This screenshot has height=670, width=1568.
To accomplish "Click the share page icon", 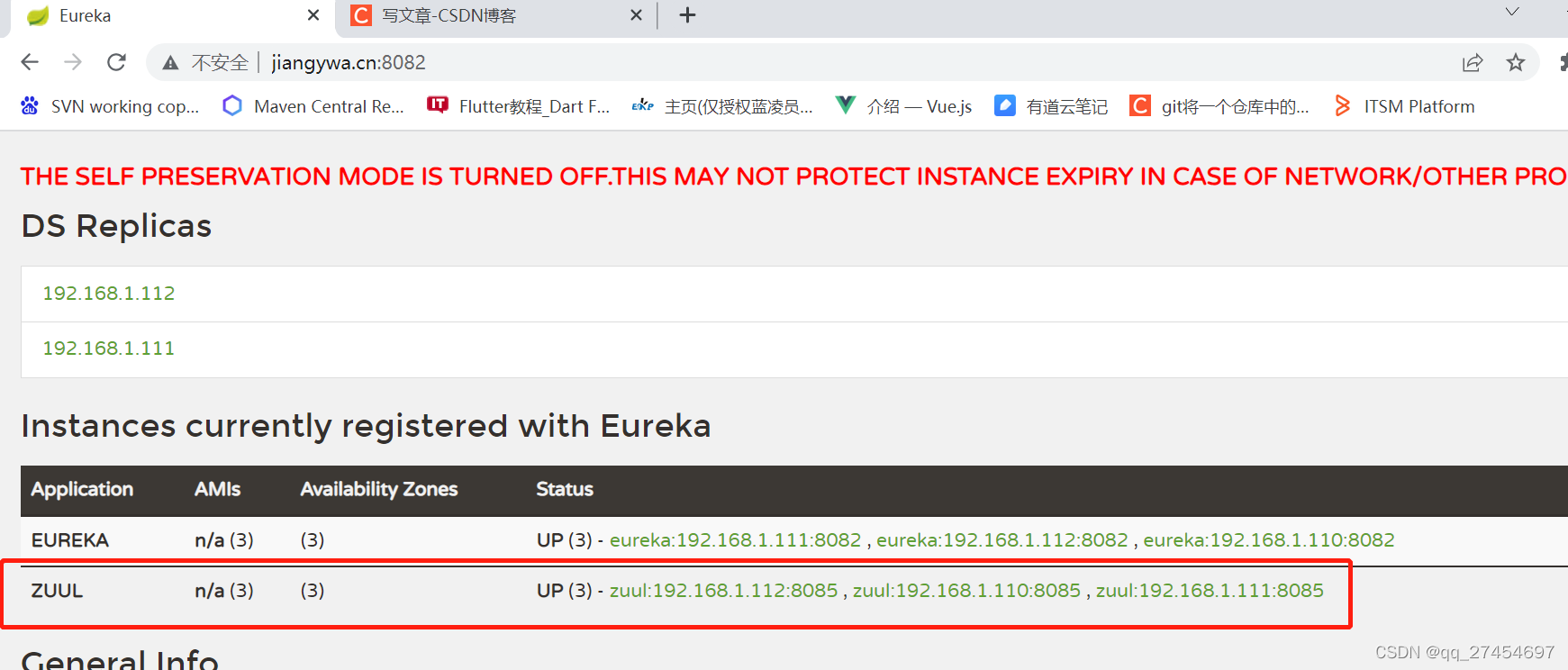I will pos(1473,62).
